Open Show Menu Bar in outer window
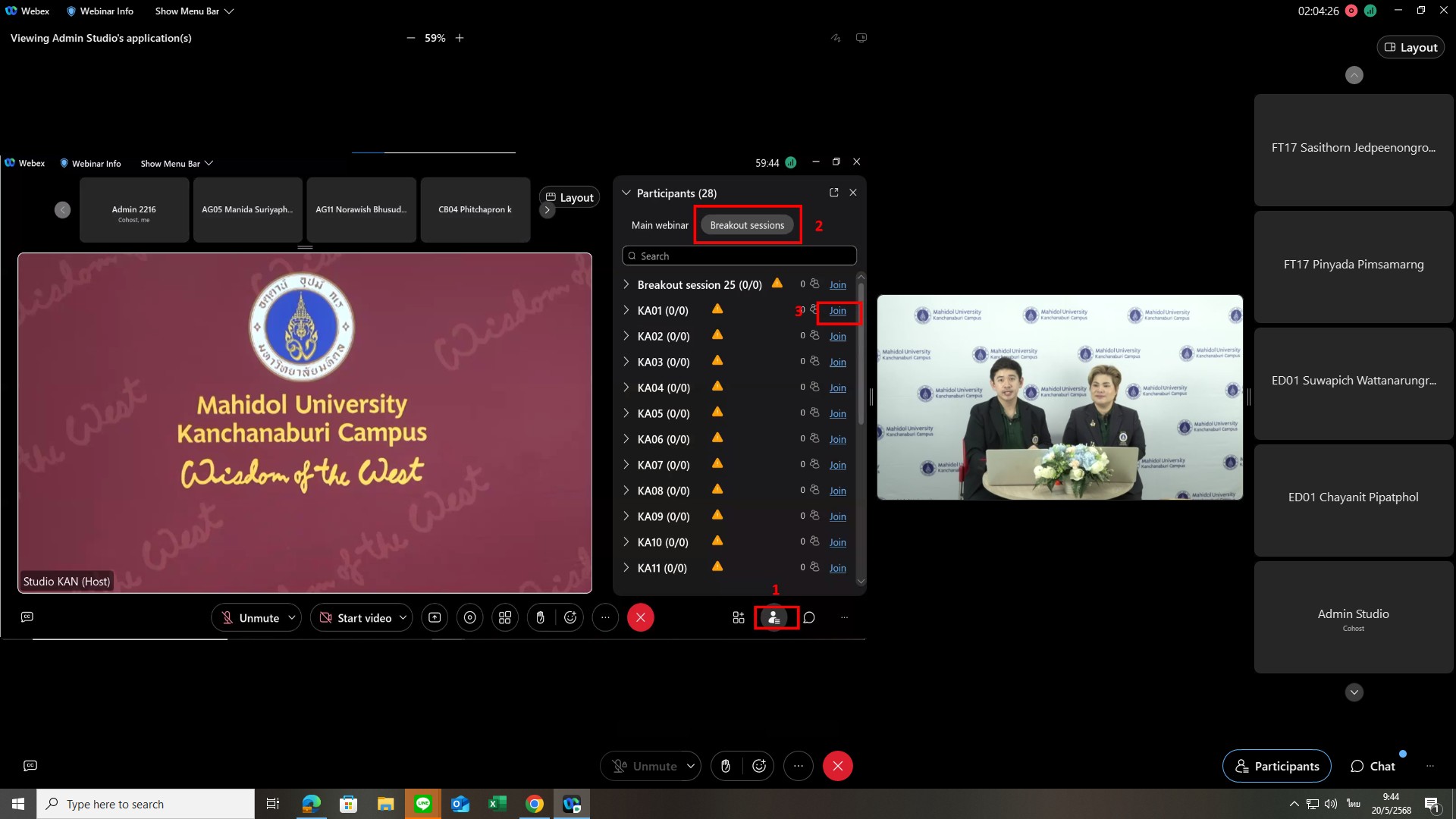 [x=194, y=11]
